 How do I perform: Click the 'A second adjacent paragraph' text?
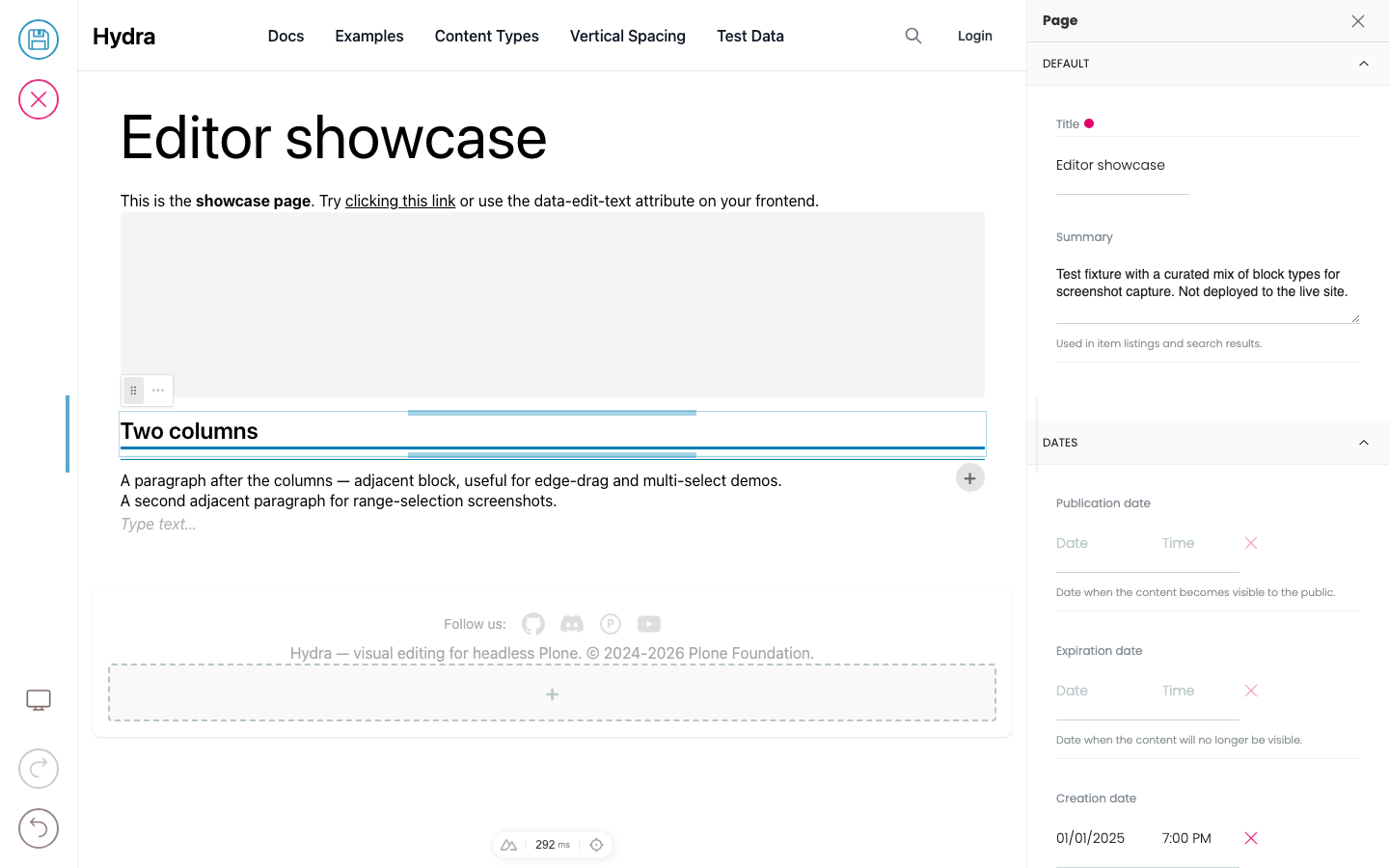pos(339,501)
